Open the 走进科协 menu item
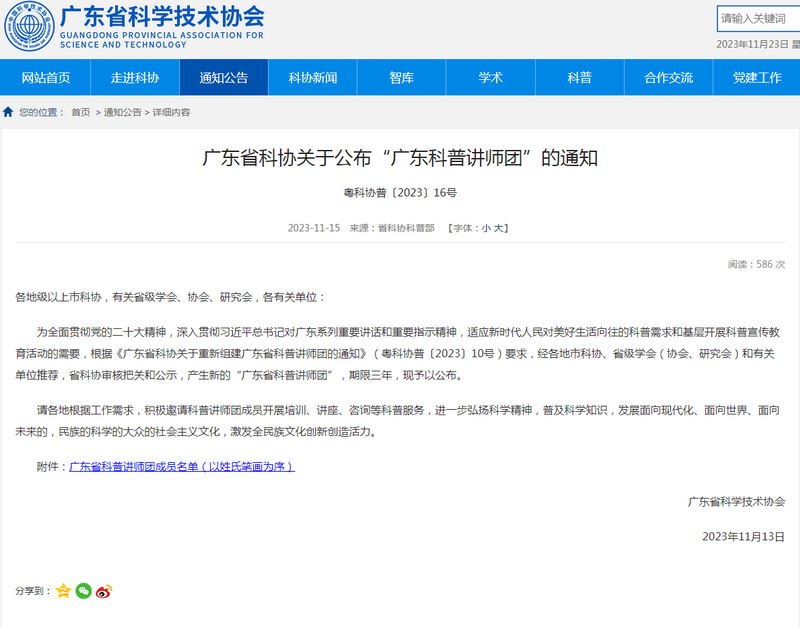Viewport: 800px width, 628px height. point(135,78)
